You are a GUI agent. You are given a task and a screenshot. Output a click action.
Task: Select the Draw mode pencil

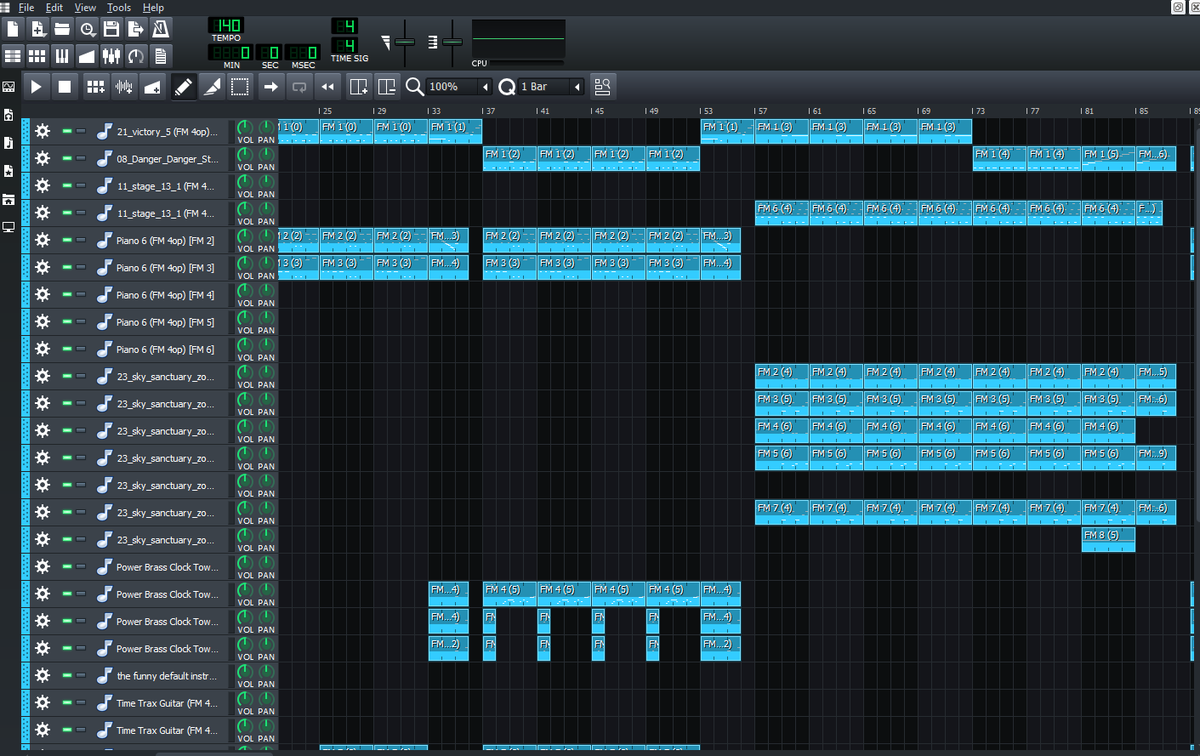183,87
